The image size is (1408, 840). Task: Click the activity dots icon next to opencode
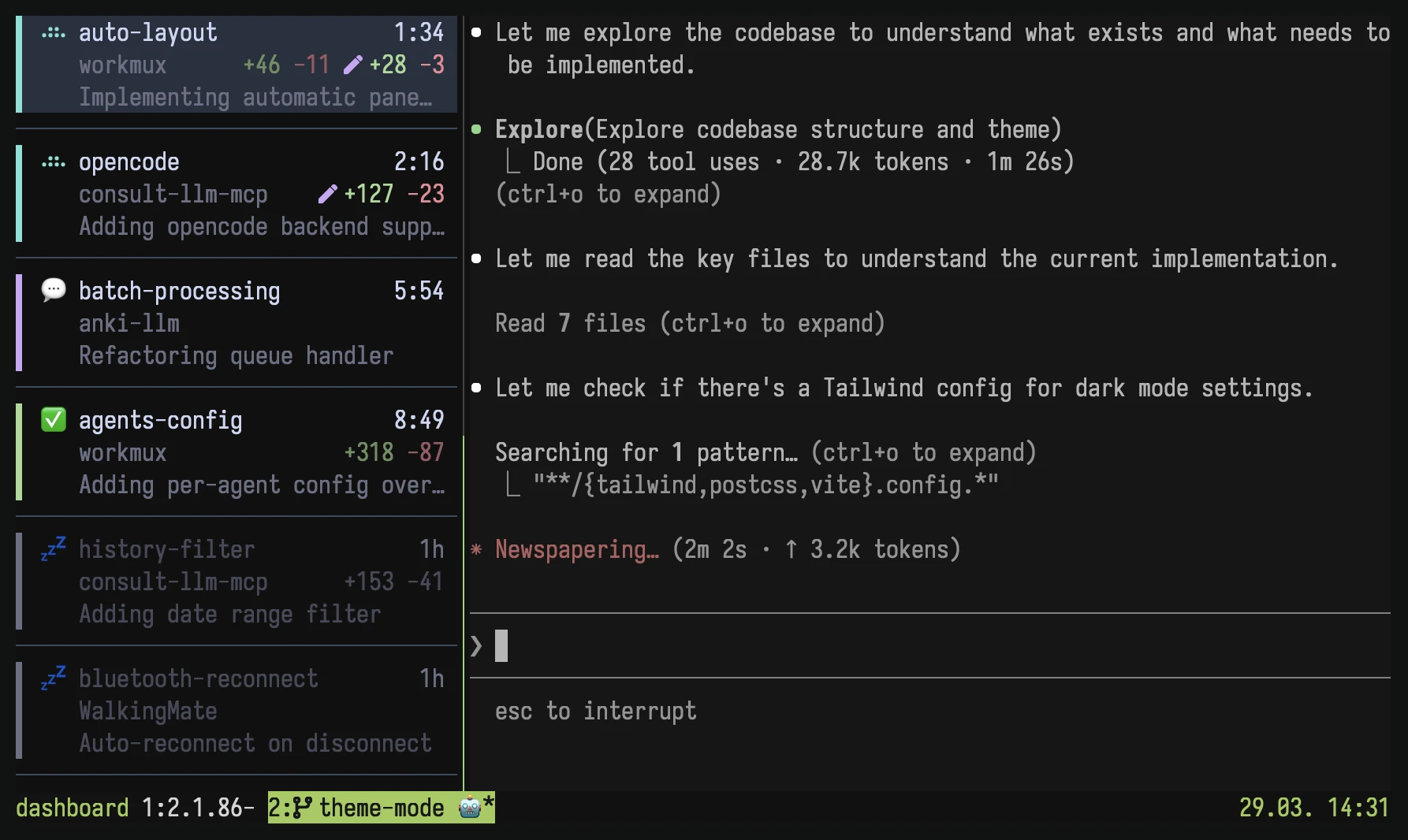click(x=52, y=161)
